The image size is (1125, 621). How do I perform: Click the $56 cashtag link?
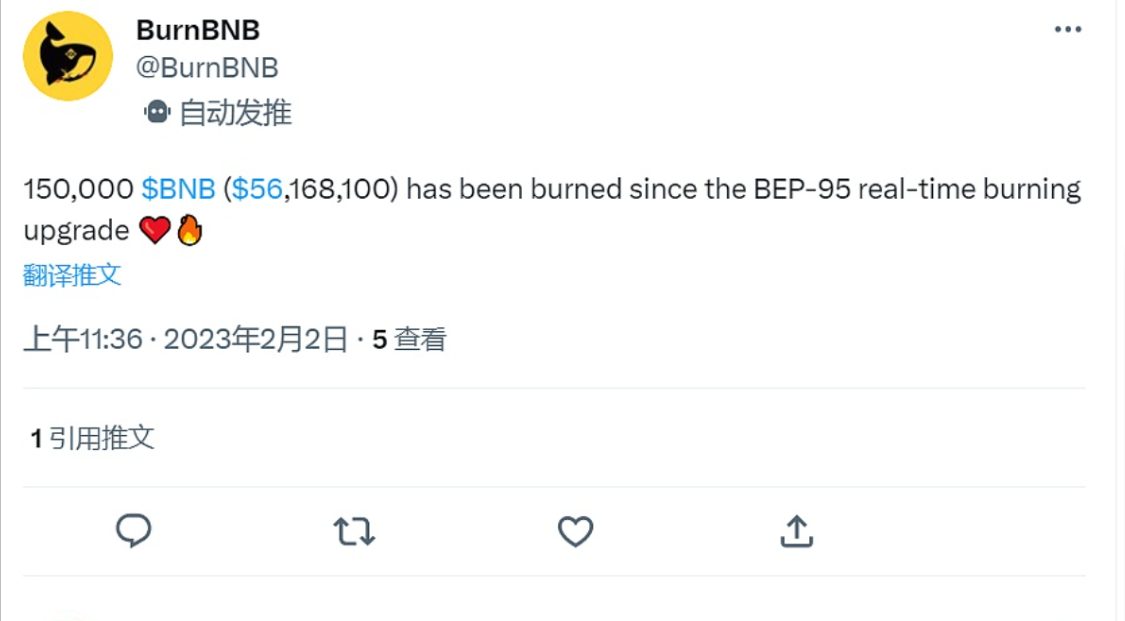click(257, 189)
